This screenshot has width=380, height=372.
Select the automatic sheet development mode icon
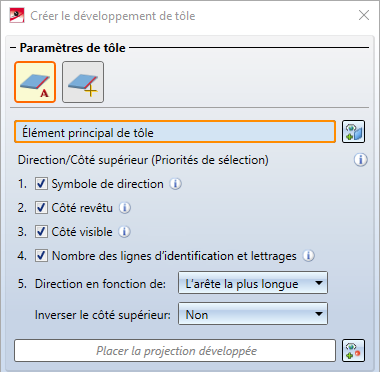[35, 82]
